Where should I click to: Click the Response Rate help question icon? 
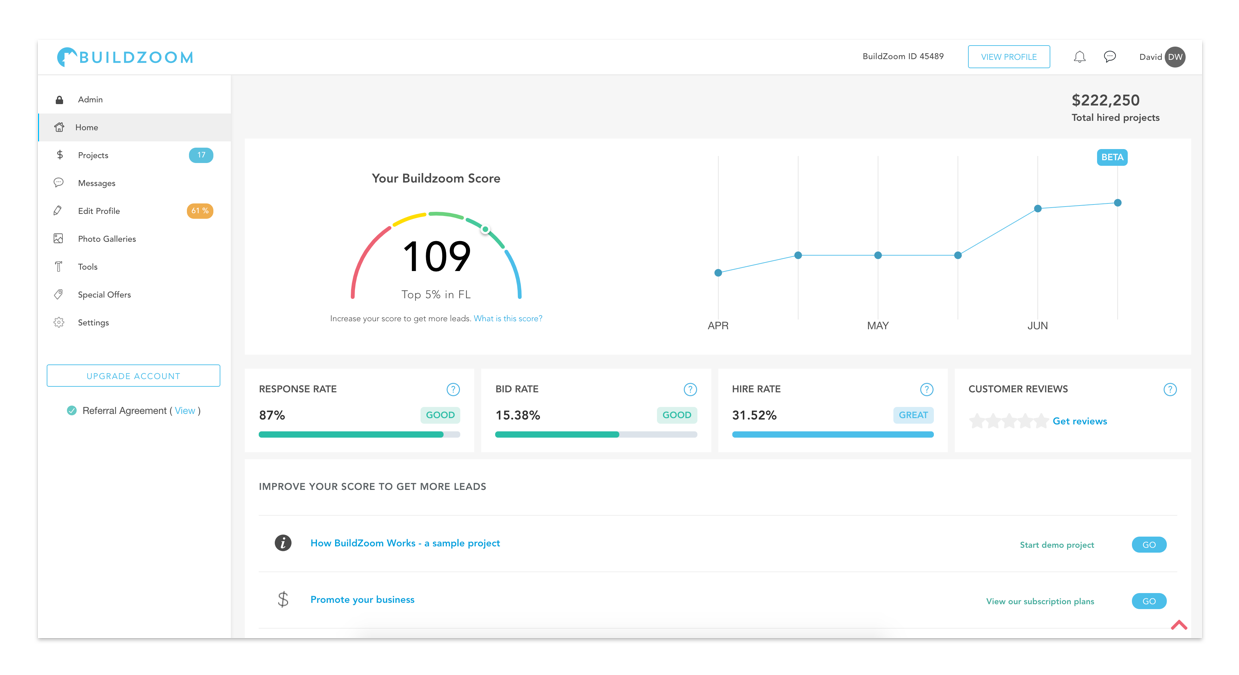pos(453,389)
